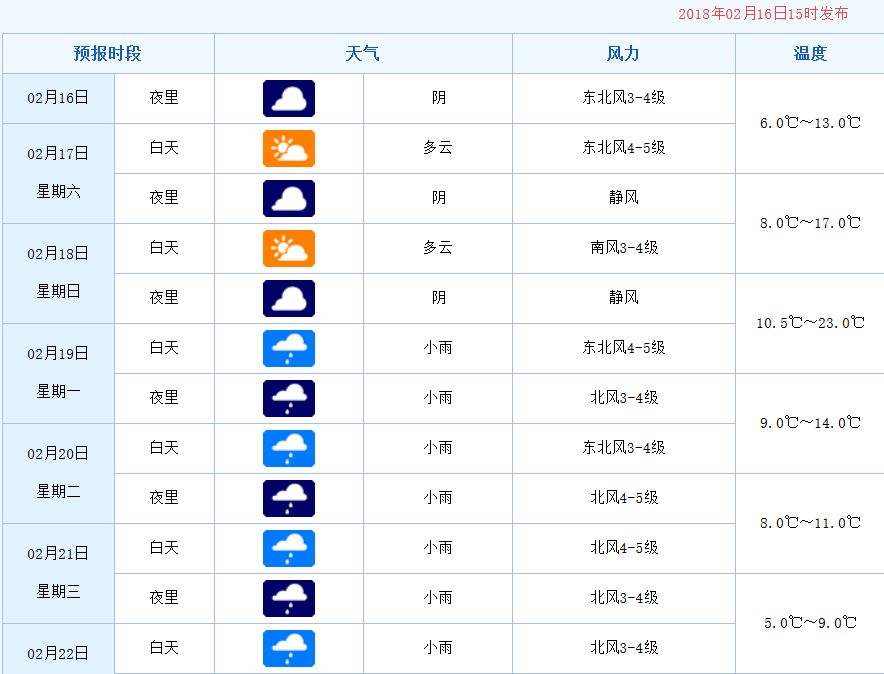Click the overcast icon for 02月17日 night
Image resolution: width=884 pixels, height=674 pixels.
tap(289, 198)
